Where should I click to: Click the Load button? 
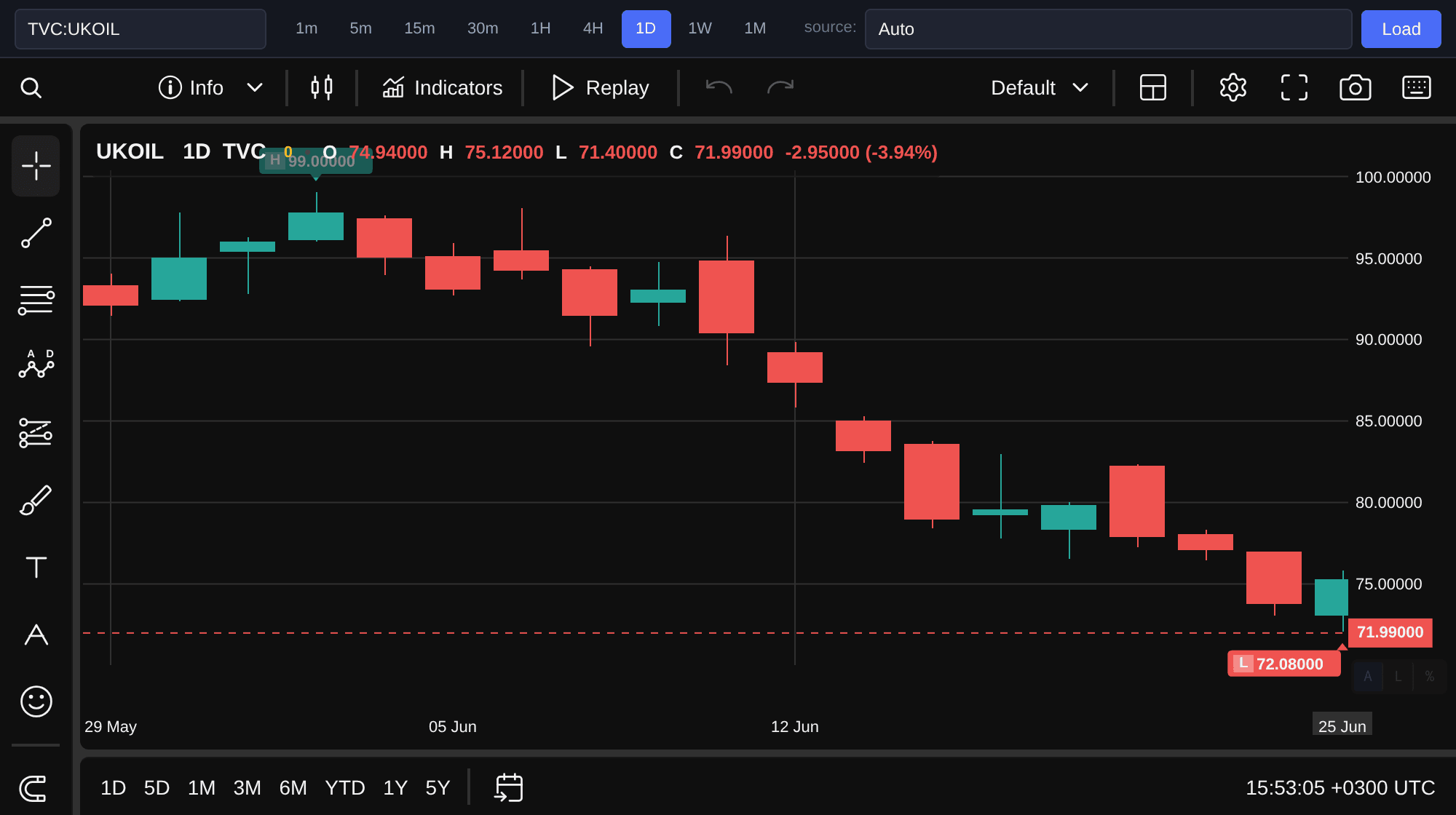pos(1401,29)
